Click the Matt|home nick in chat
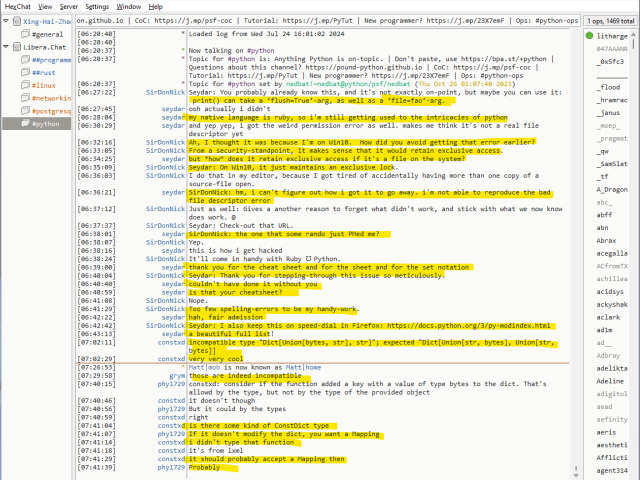Viewport: 640px width, 480px height. 303,367
